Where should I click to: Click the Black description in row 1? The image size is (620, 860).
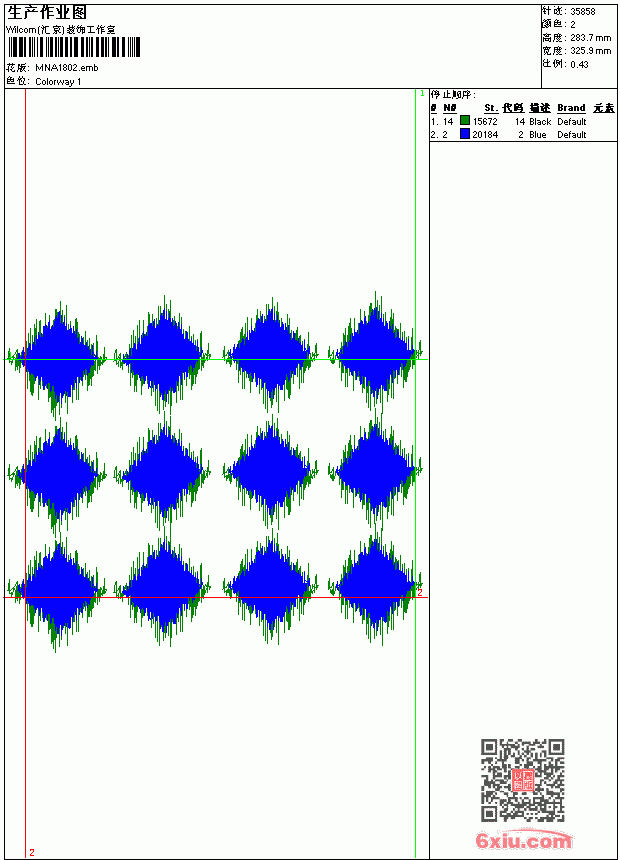pyautogui.click(x=540, y=122)
